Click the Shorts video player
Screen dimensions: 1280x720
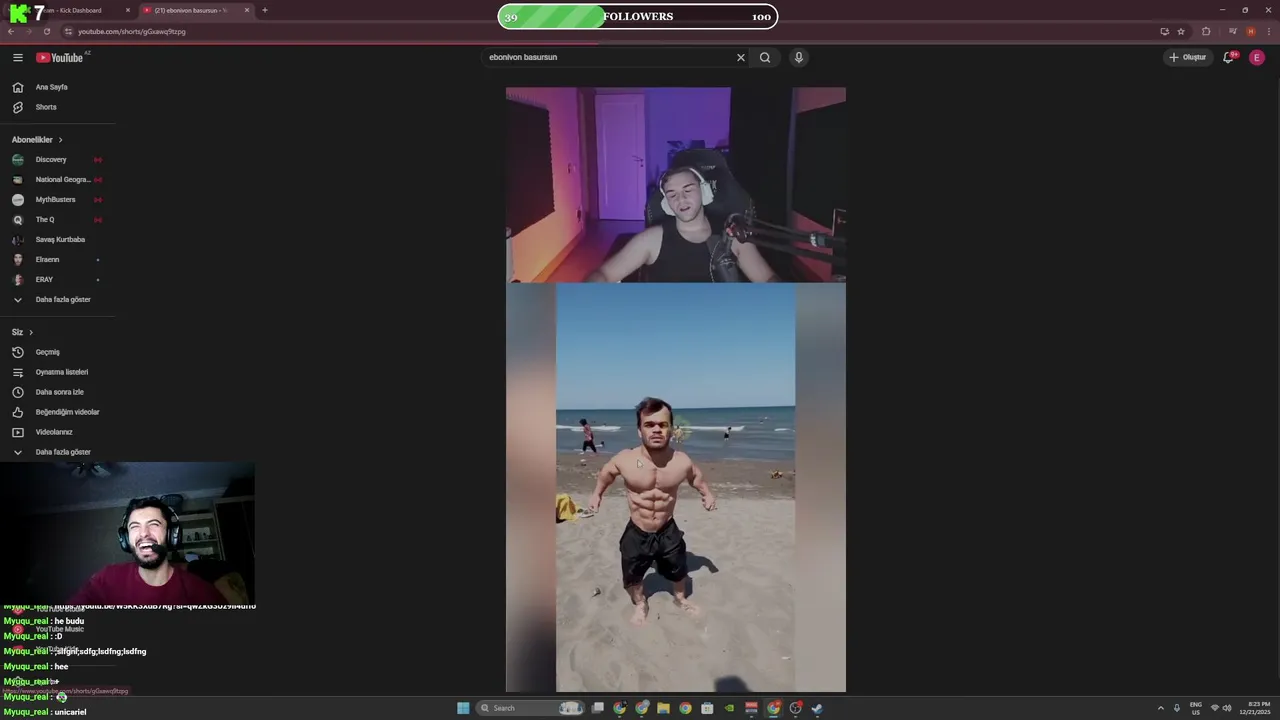point(675,390)
